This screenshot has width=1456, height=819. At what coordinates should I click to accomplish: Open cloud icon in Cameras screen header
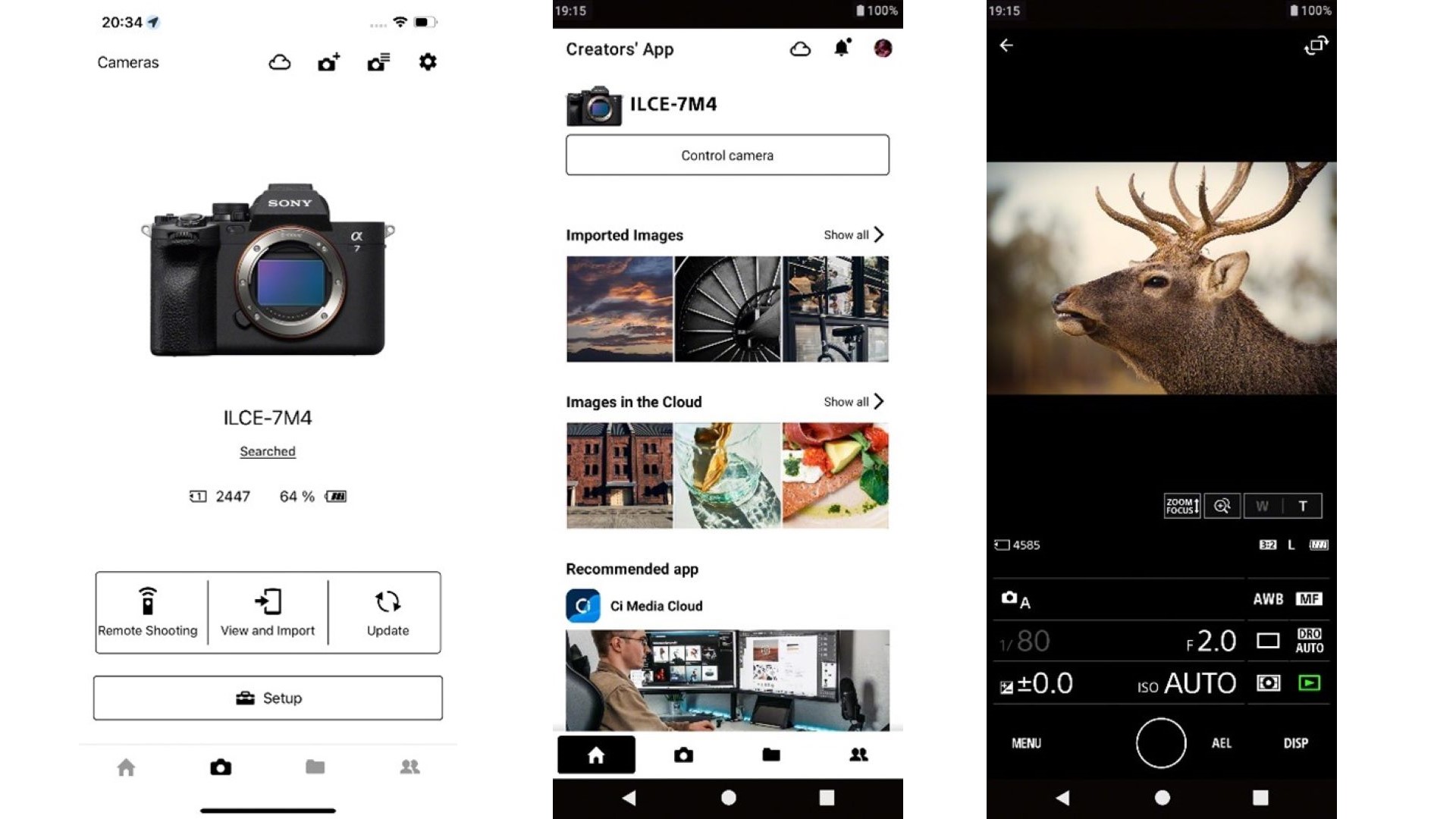coord(280,62)
